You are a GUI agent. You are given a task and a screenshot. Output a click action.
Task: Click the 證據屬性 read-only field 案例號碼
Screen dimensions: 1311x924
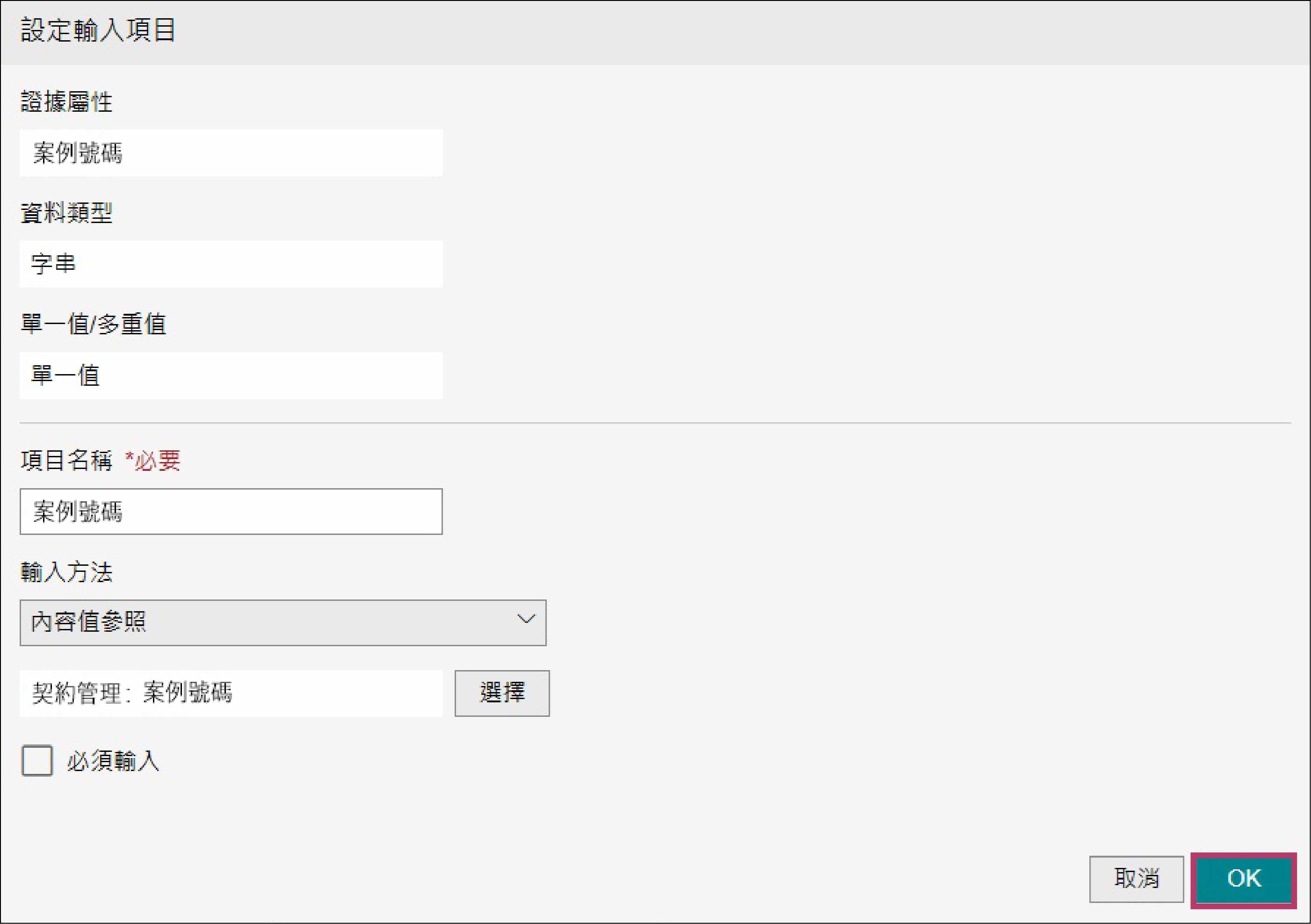231,153
